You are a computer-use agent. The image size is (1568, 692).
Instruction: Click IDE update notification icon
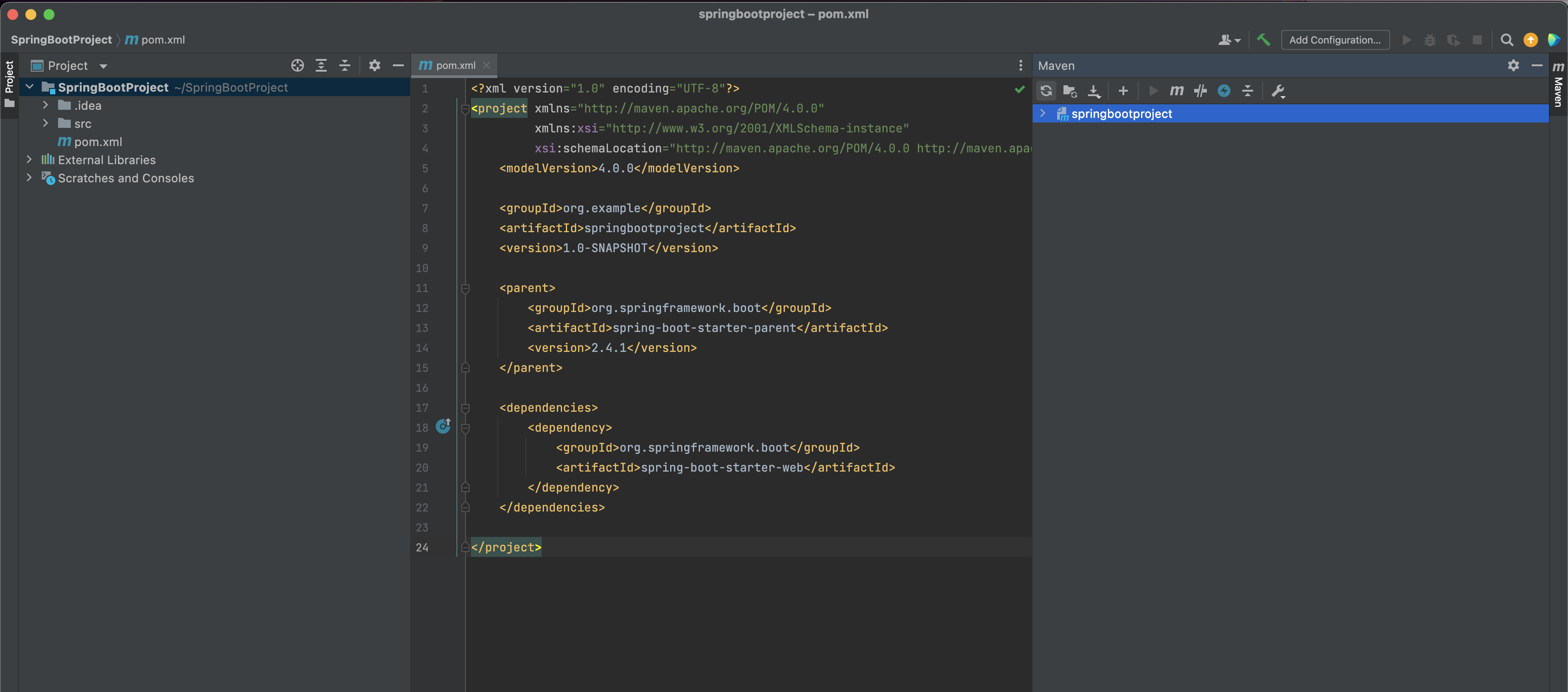click(1530, 39)
